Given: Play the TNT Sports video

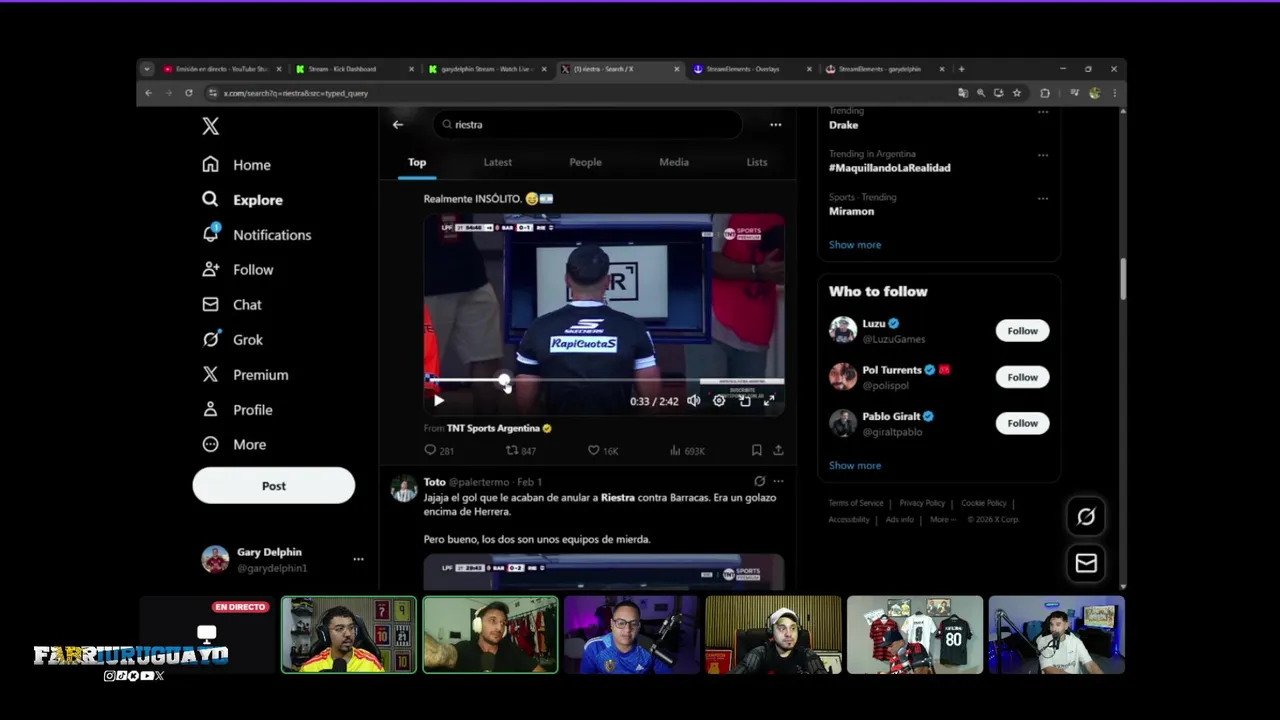Looking at the screenshot, I should [438, 401].
